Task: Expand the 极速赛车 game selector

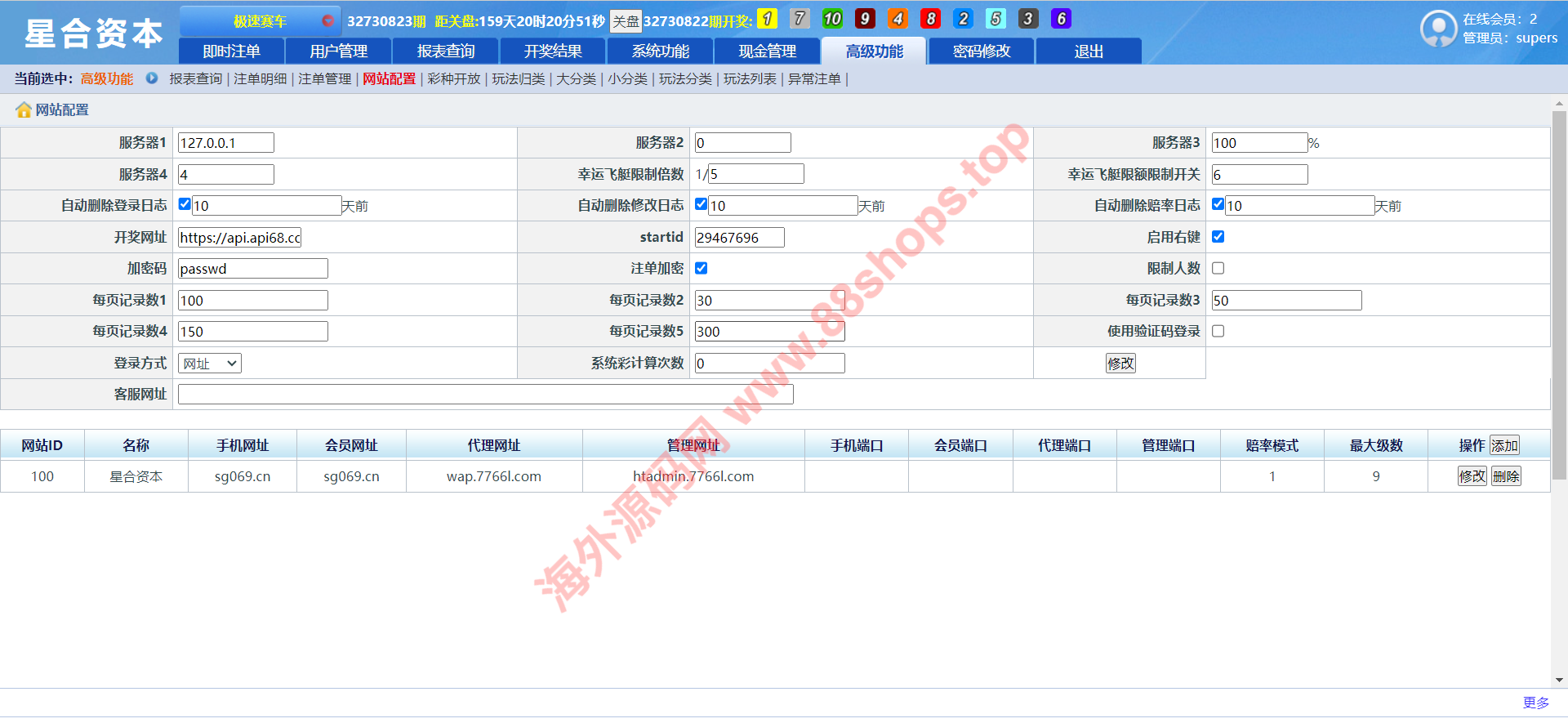Action: (260, 20)
